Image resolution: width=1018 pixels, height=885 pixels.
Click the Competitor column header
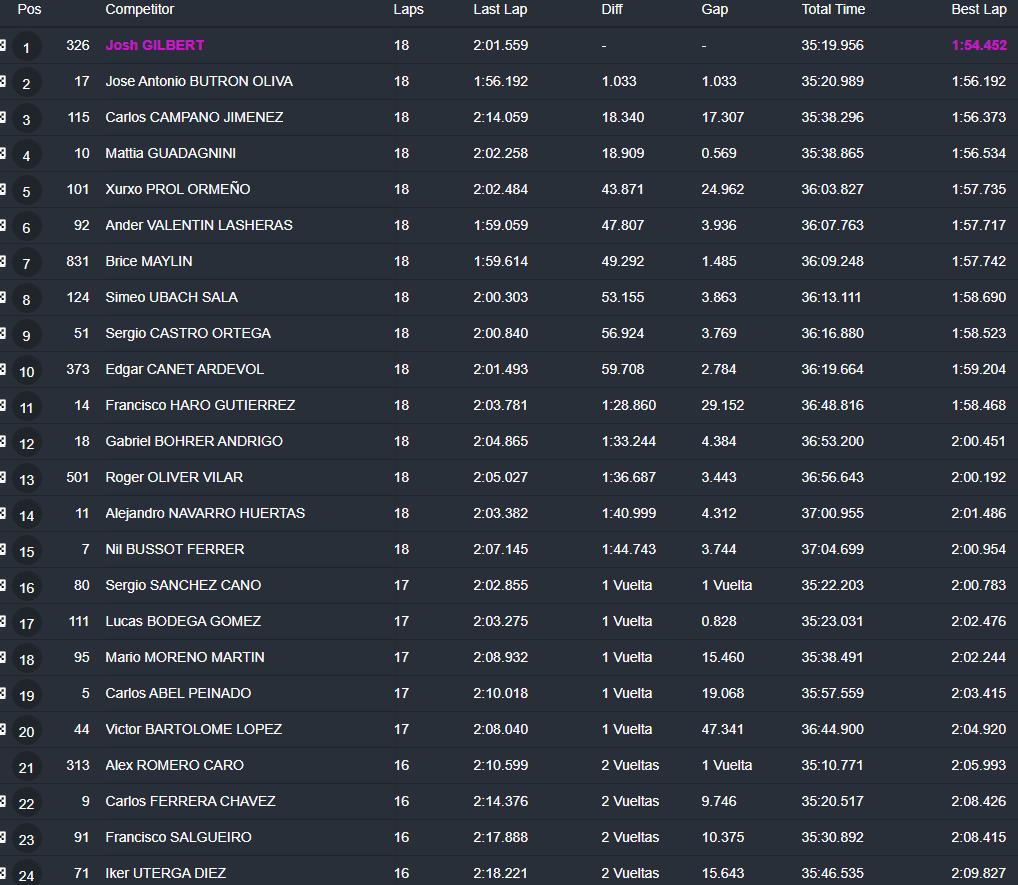pos(139,9)
